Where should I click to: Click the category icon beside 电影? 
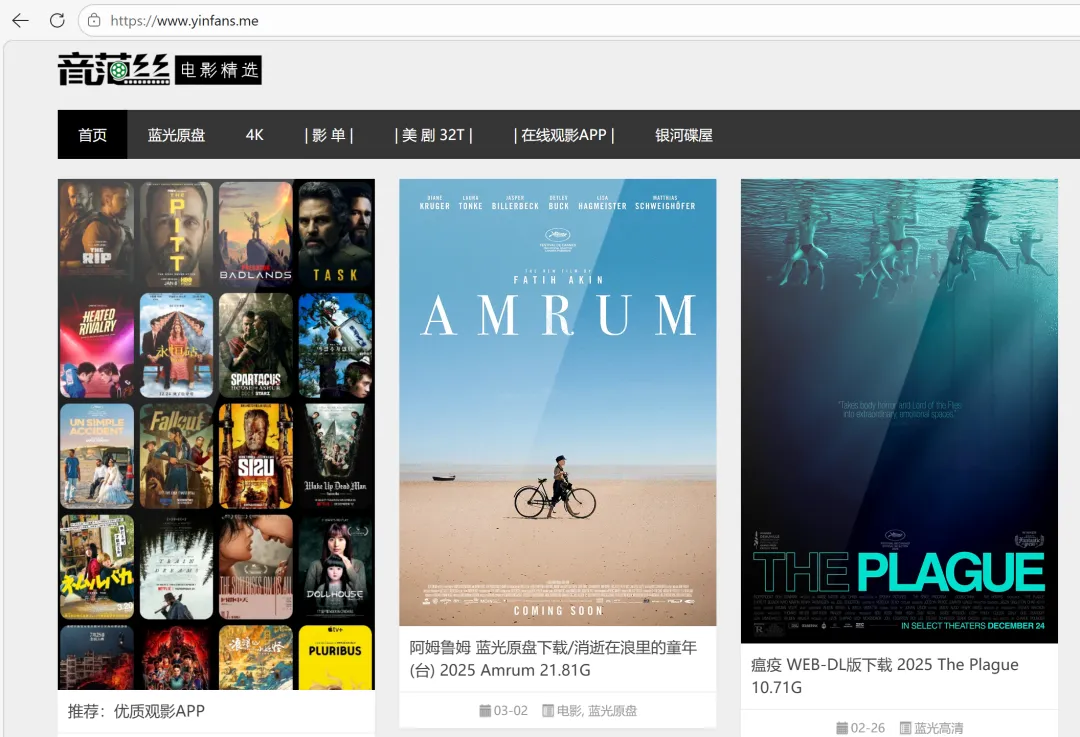coord(548,710)
